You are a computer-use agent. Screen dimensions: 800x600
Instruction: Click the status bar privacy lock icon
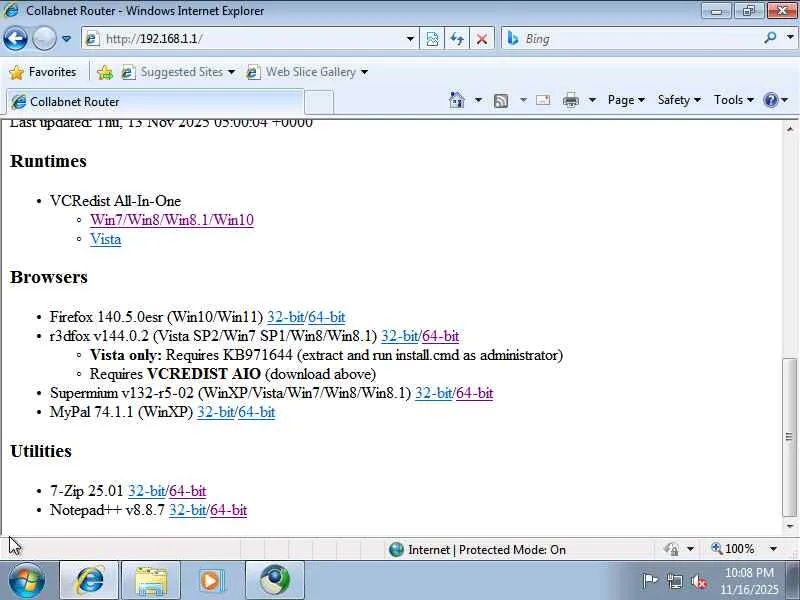pyautogui.click(x=671, y=549)
